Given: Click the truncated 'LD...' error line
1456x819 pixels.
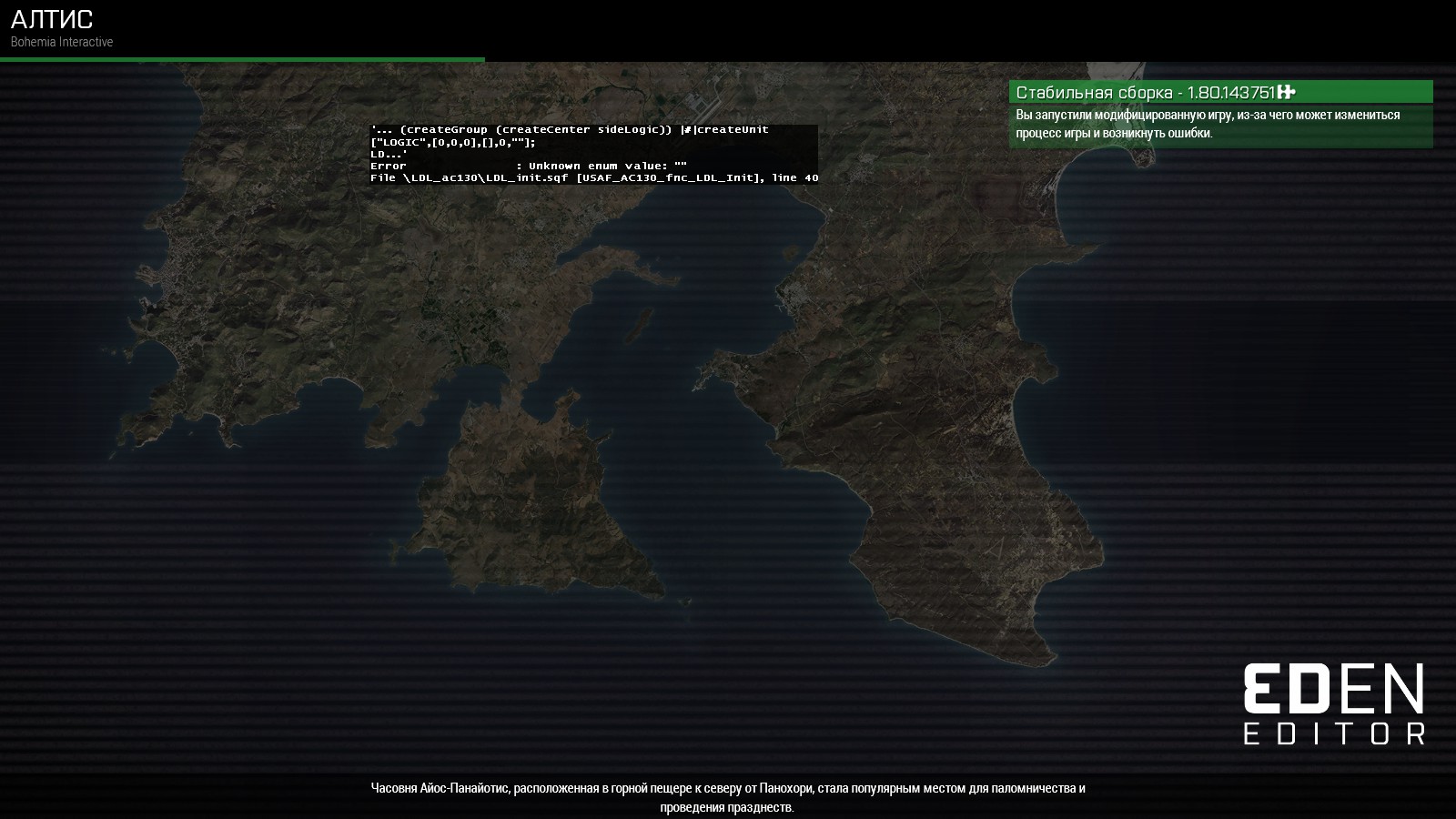Looking at the screenshot, I should click(x=389, y=154).
